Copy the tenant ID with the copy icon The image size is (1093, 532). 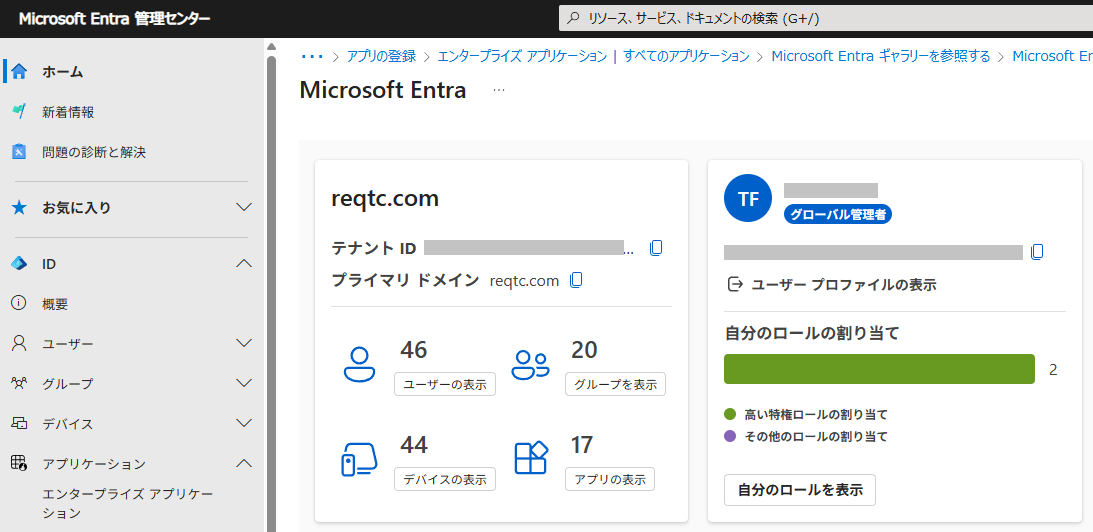click(655, 248)
